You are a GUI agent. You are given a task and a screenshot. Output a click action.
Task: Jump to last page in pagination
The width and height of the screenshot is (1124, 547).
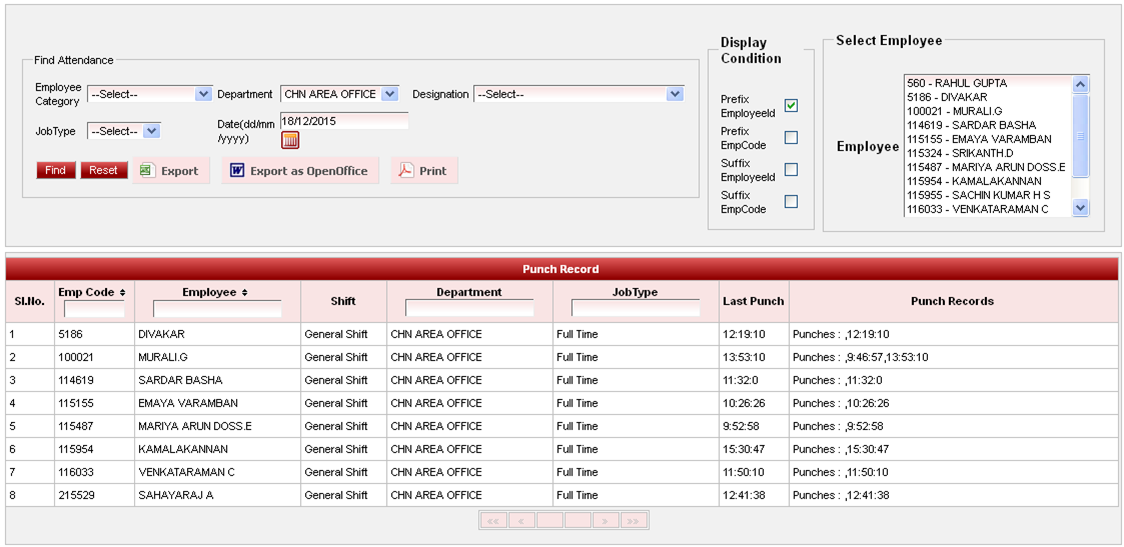pos(633,521)
